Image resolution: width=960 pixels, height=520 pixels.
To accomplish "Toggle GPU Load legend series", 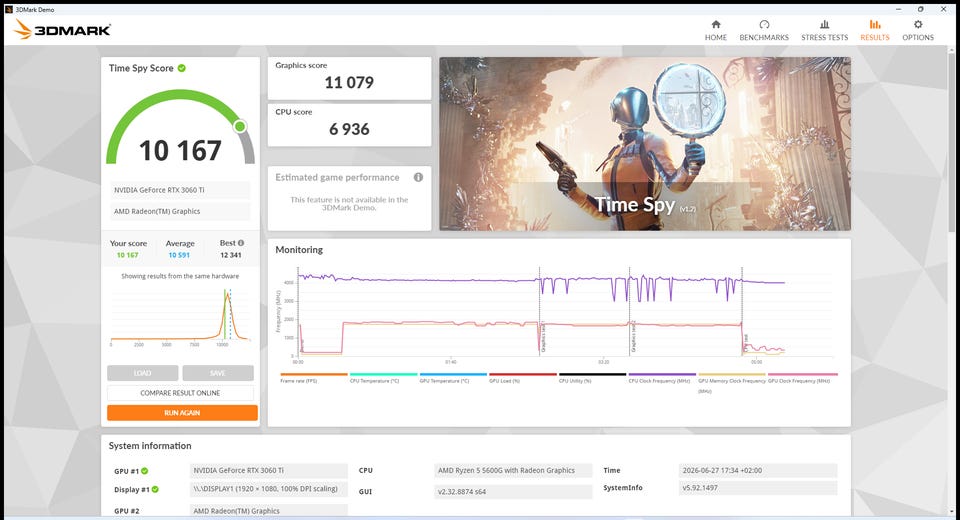I will (523, 378).
